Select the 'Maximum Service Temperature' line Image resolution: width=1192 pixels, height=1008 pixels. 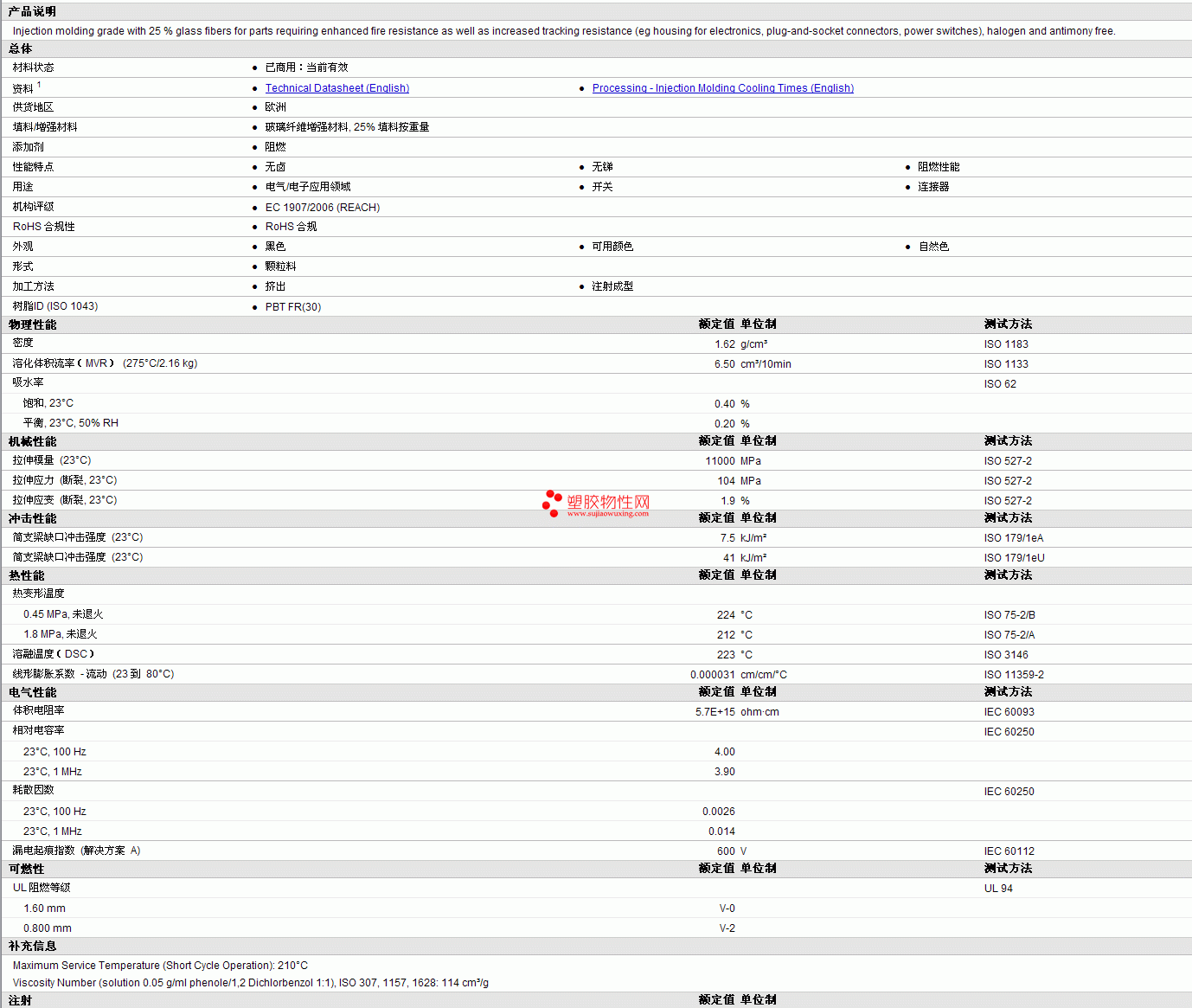(x=161, y=966)
